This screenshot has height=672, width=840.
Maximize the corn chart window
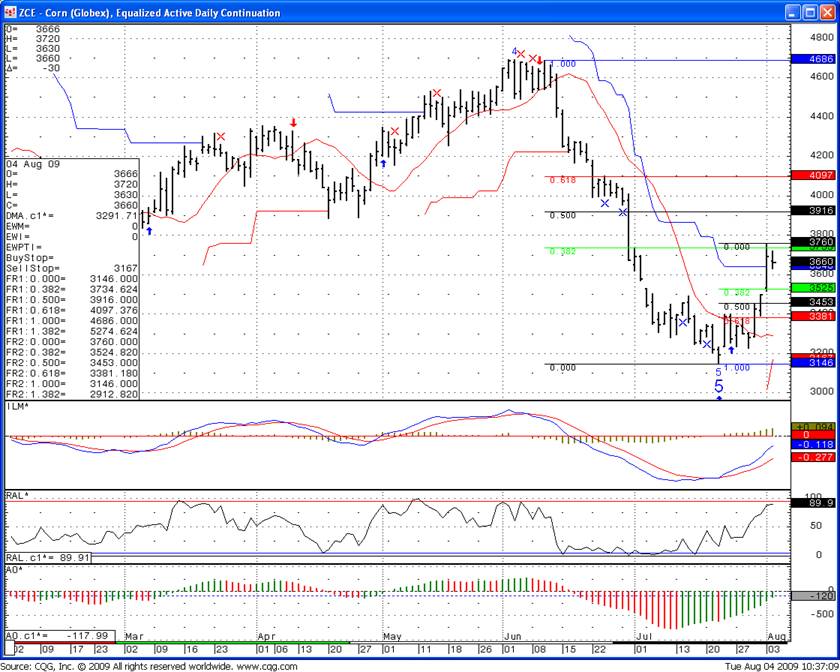[x=810, y=13]
